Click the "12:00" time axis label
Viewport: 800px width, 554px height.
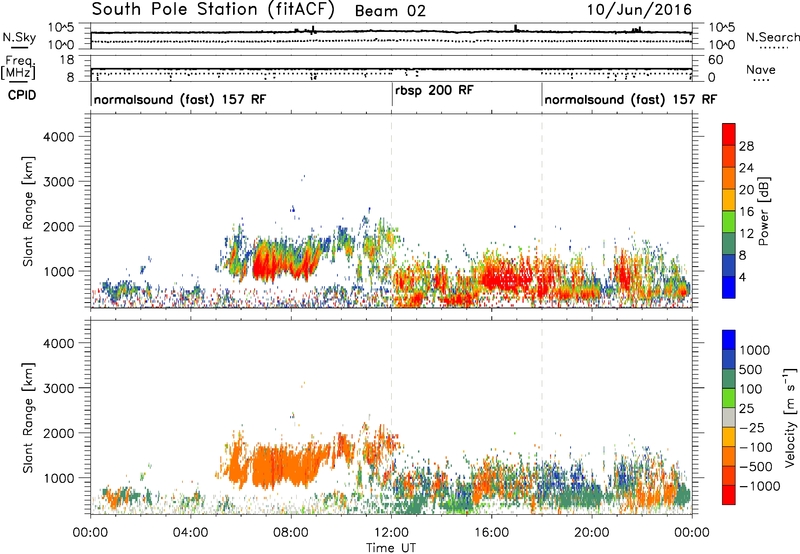pyautogui.click(x=391, y=533)
